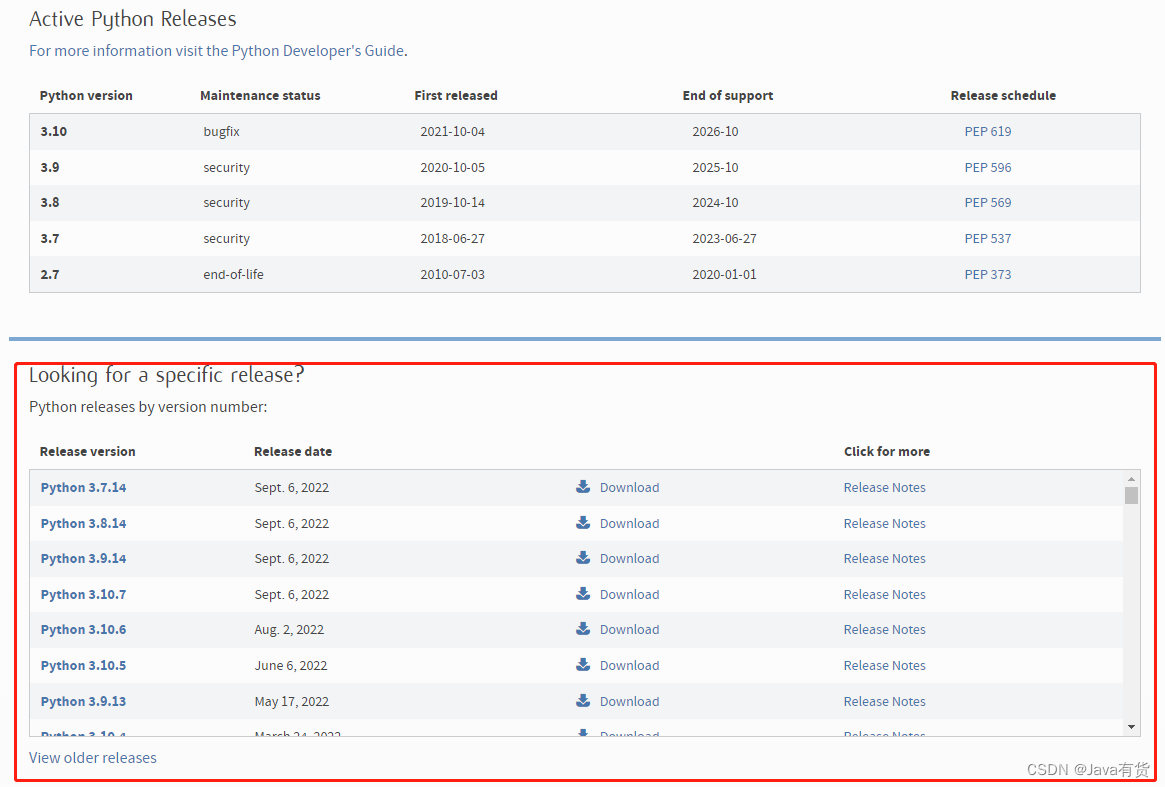The image size is (1165, 787).
Task: Open the Python 3.9.13 release page
Action: (83, 701)
